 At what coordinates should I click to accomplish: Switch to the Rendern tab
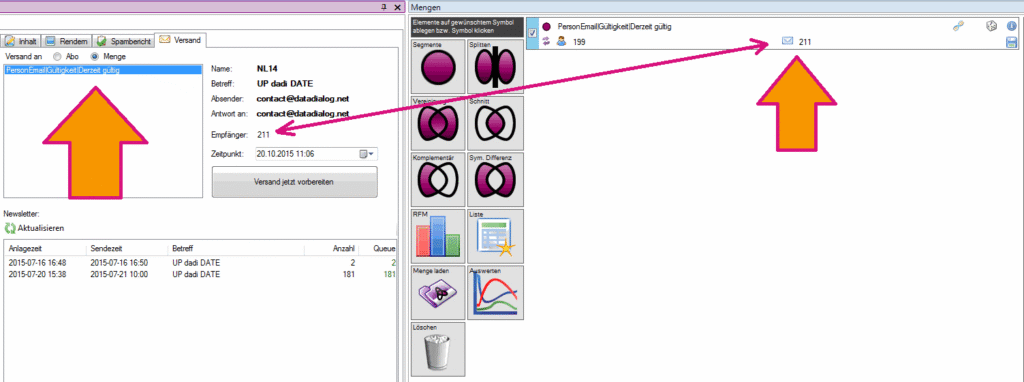[x=66, y=41]
